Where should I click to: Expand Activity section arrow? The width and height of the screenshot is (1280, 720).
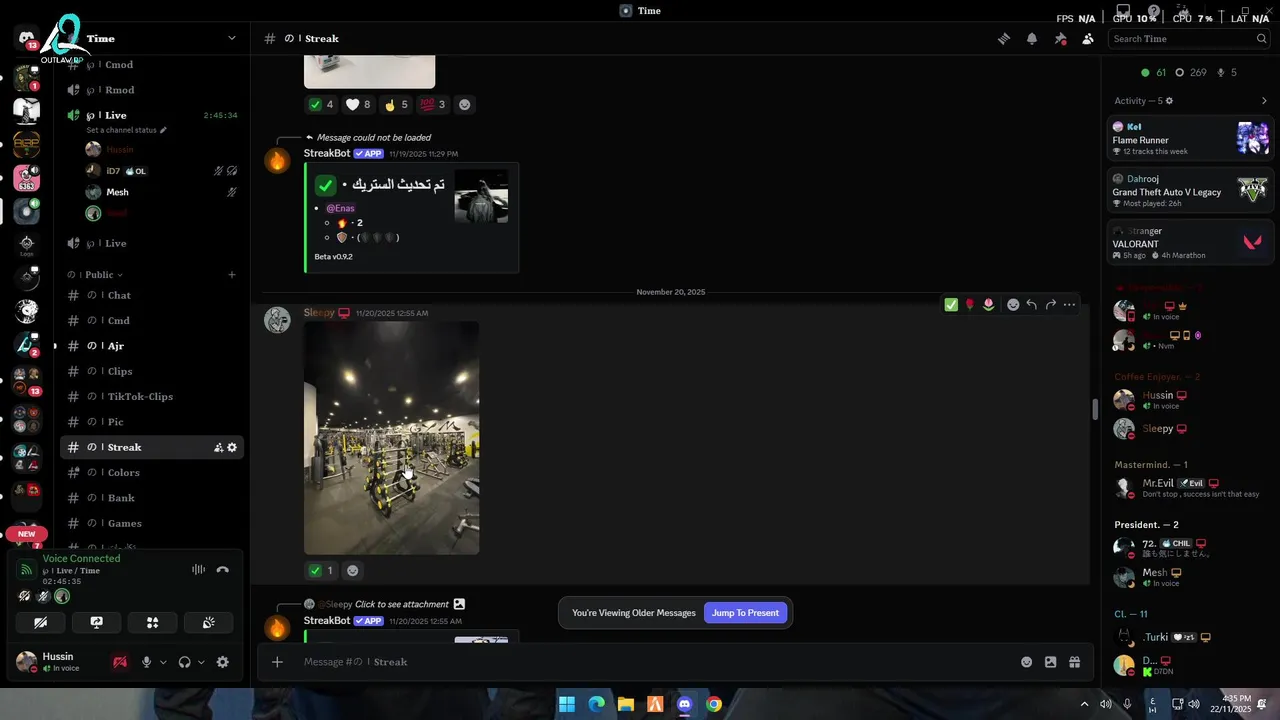click(1264, 101)
